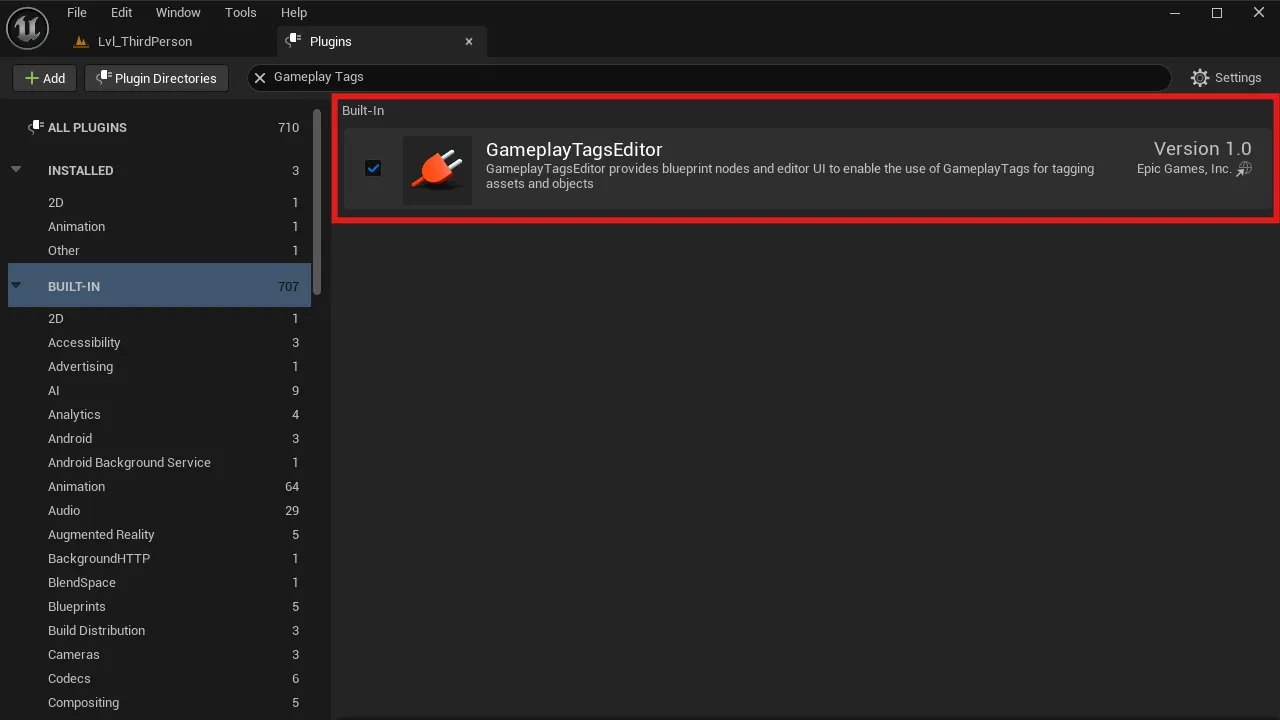Collapse the Built-In category arrow
1280x720 pixels.
coord(16,286)
